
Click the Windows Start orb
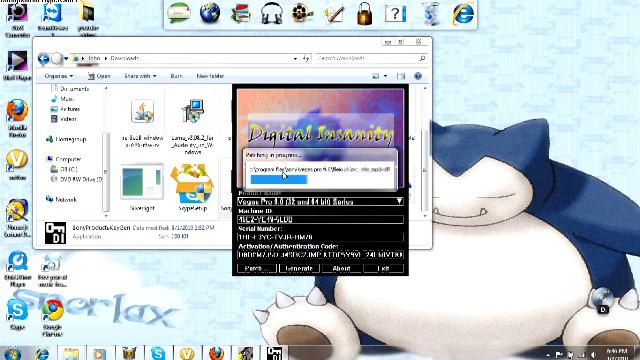[x=12, y=353]
